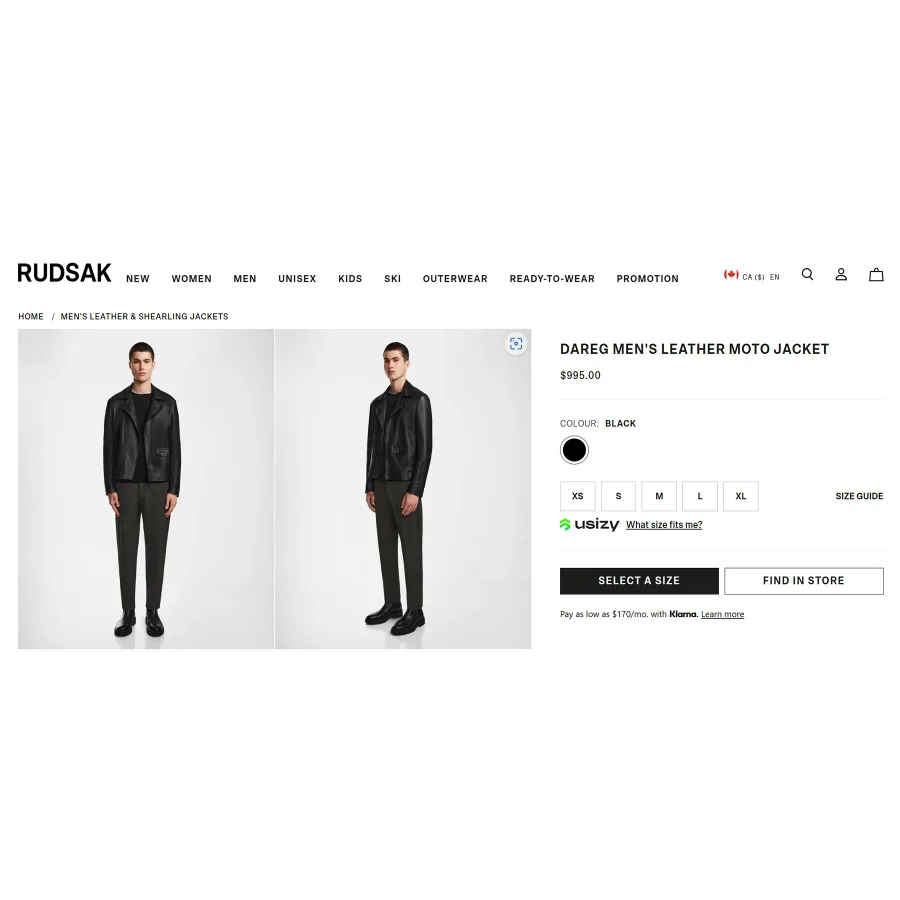The image size is (900, 900).
Task: Select size XL
Action: [740, 496]
